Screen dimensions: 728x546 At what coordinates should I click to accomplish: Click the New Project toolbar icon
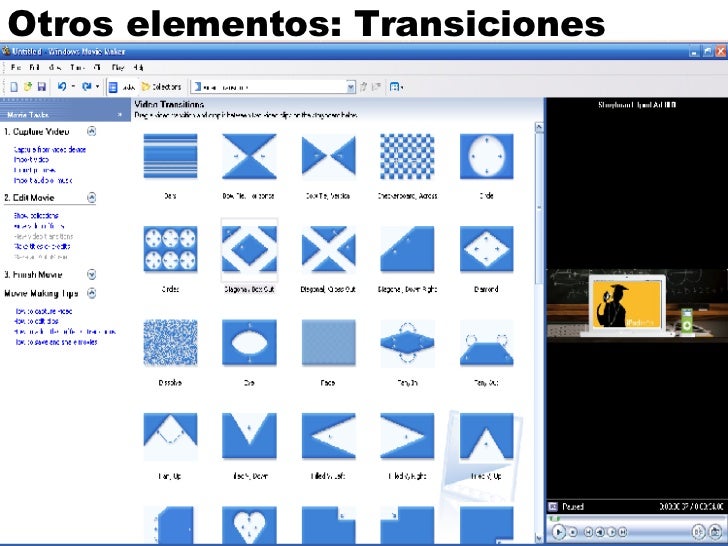pos(14,87)
